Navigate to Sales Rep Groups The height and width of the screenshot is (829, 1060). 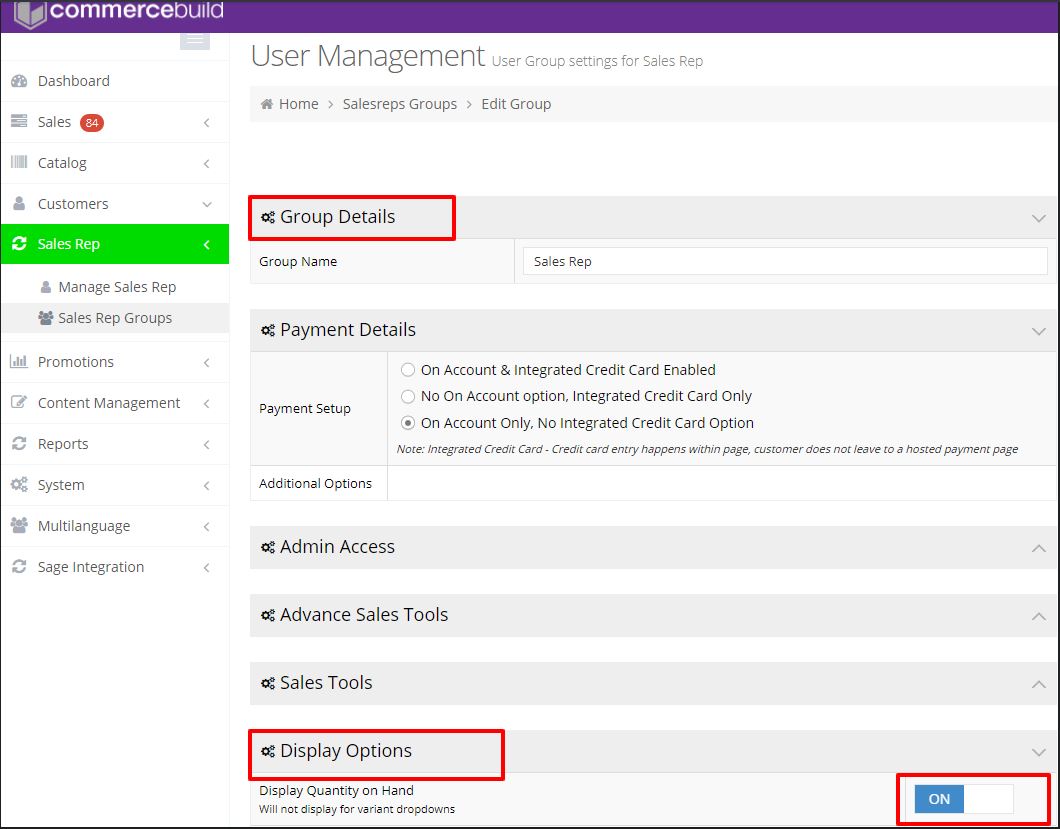(x=114, y=318)
